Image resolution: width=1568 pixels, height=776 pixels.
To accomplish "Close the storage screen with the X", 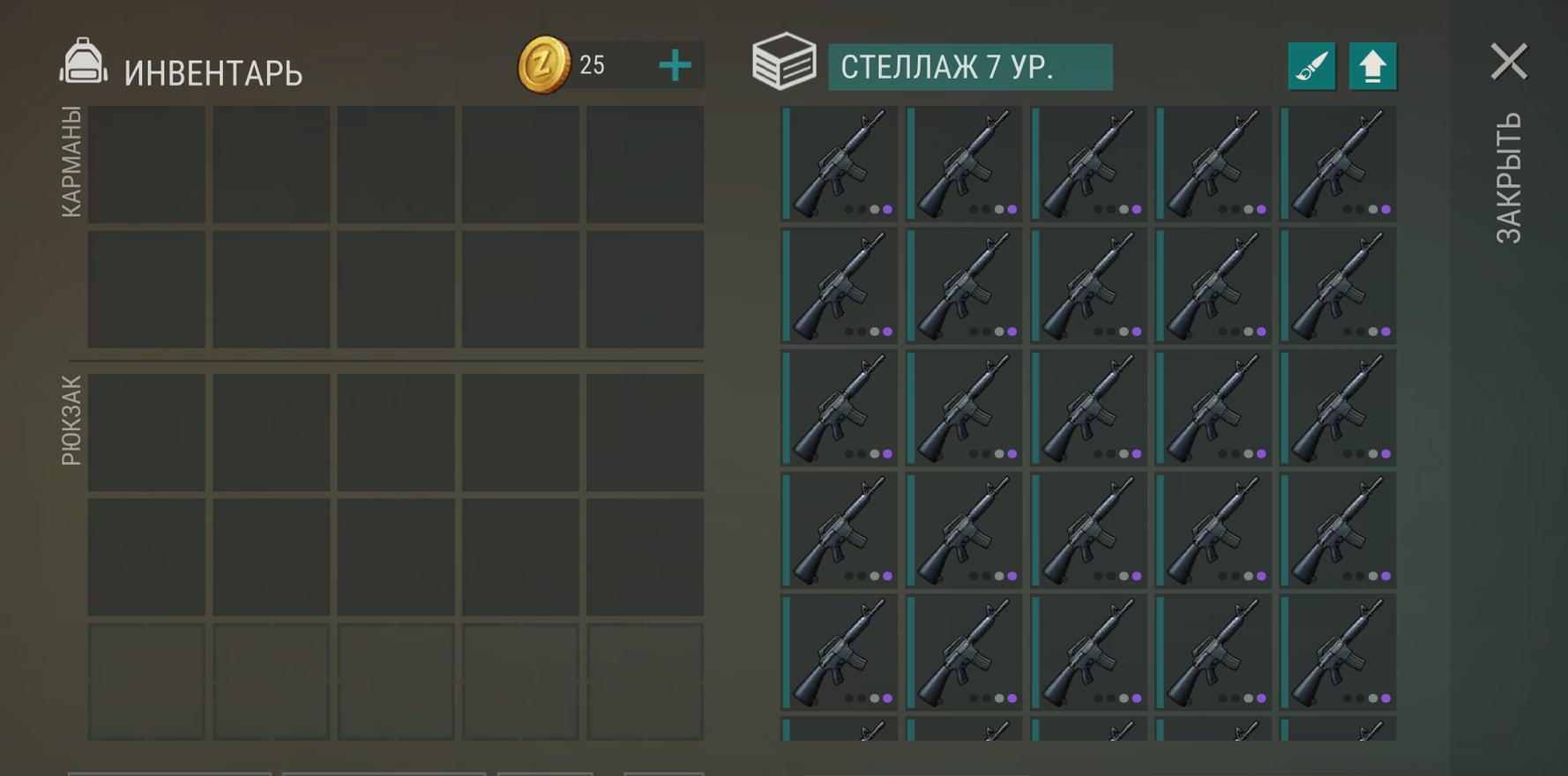I will (1509, 62).
